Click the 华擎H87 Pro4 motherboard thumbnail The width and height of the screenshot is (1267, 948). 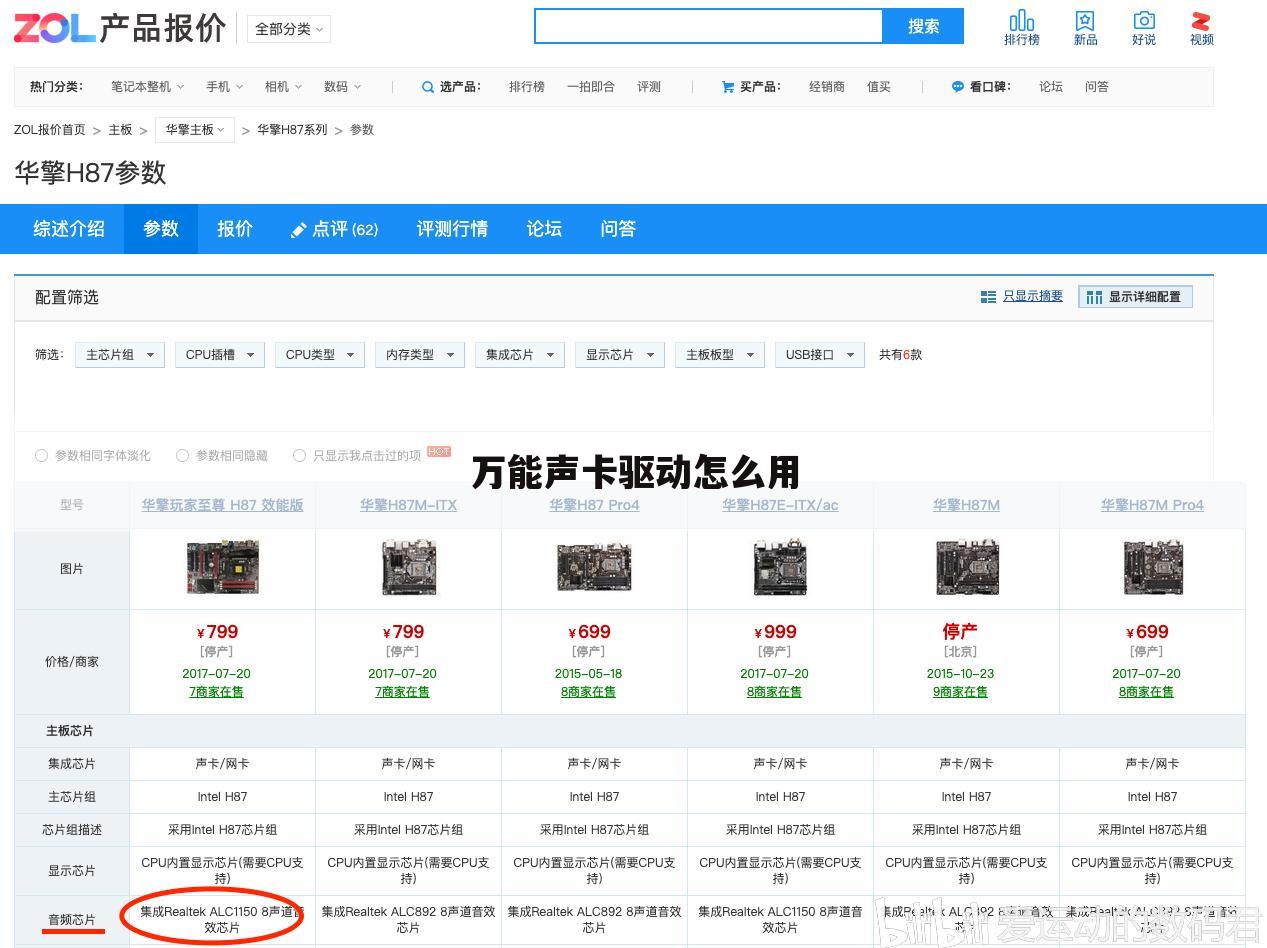point(594,568)
